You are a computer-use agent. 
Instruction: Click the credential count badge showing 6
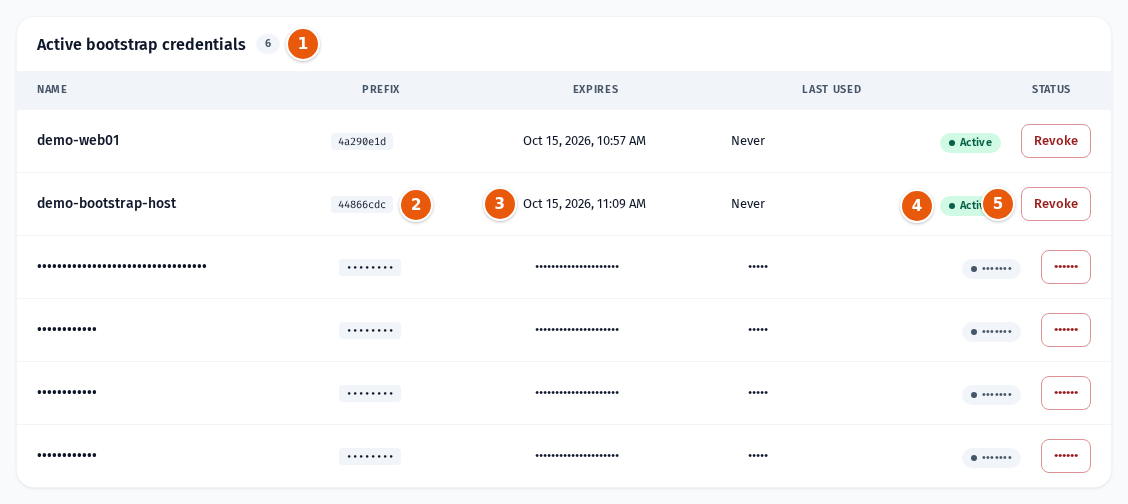pyautogui.click(x=268, y=44)
